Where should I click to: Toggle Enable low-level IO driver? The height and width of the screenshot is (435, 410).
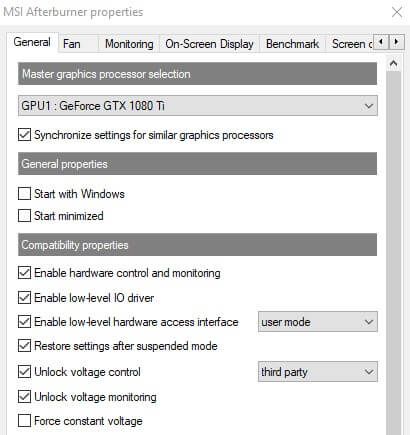24,297
